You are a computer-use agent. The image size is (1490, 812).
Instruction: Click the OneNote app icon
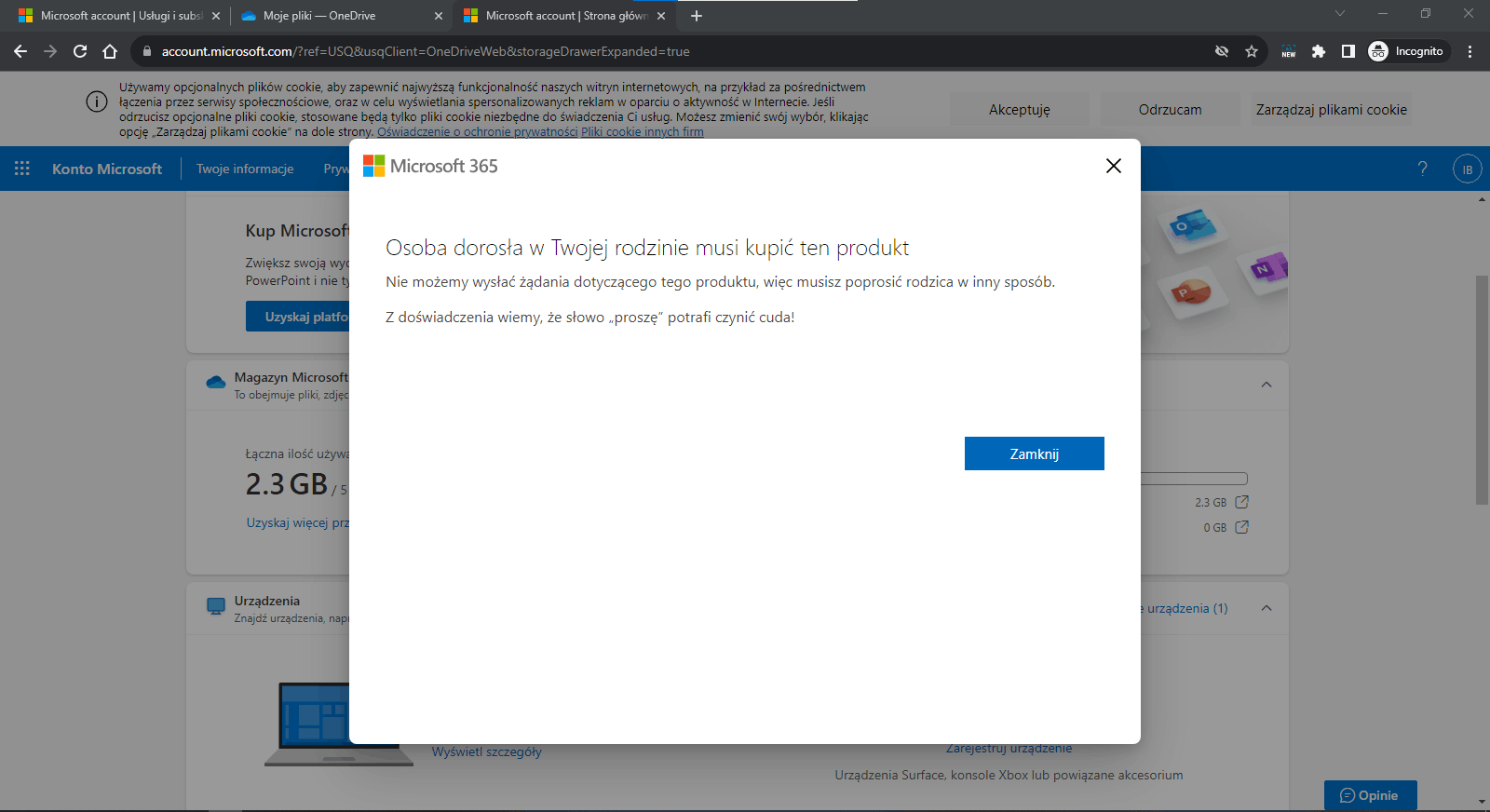point(1266,269)
